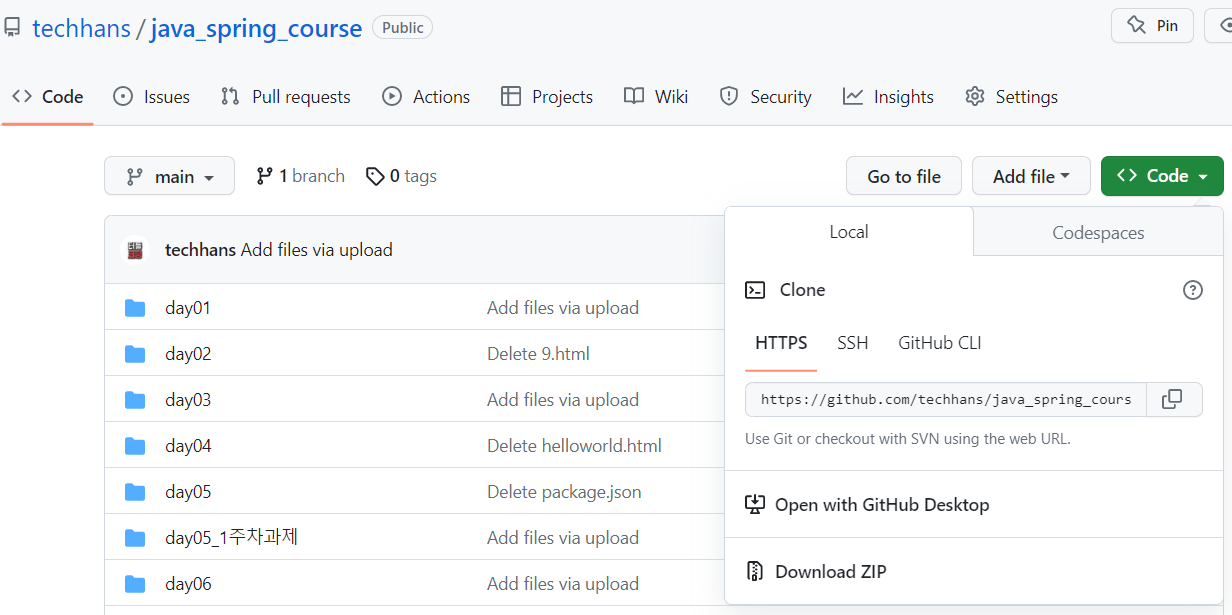Select the Local tab in clone panel
This screenshot has width=1232, height=615.
849,232
